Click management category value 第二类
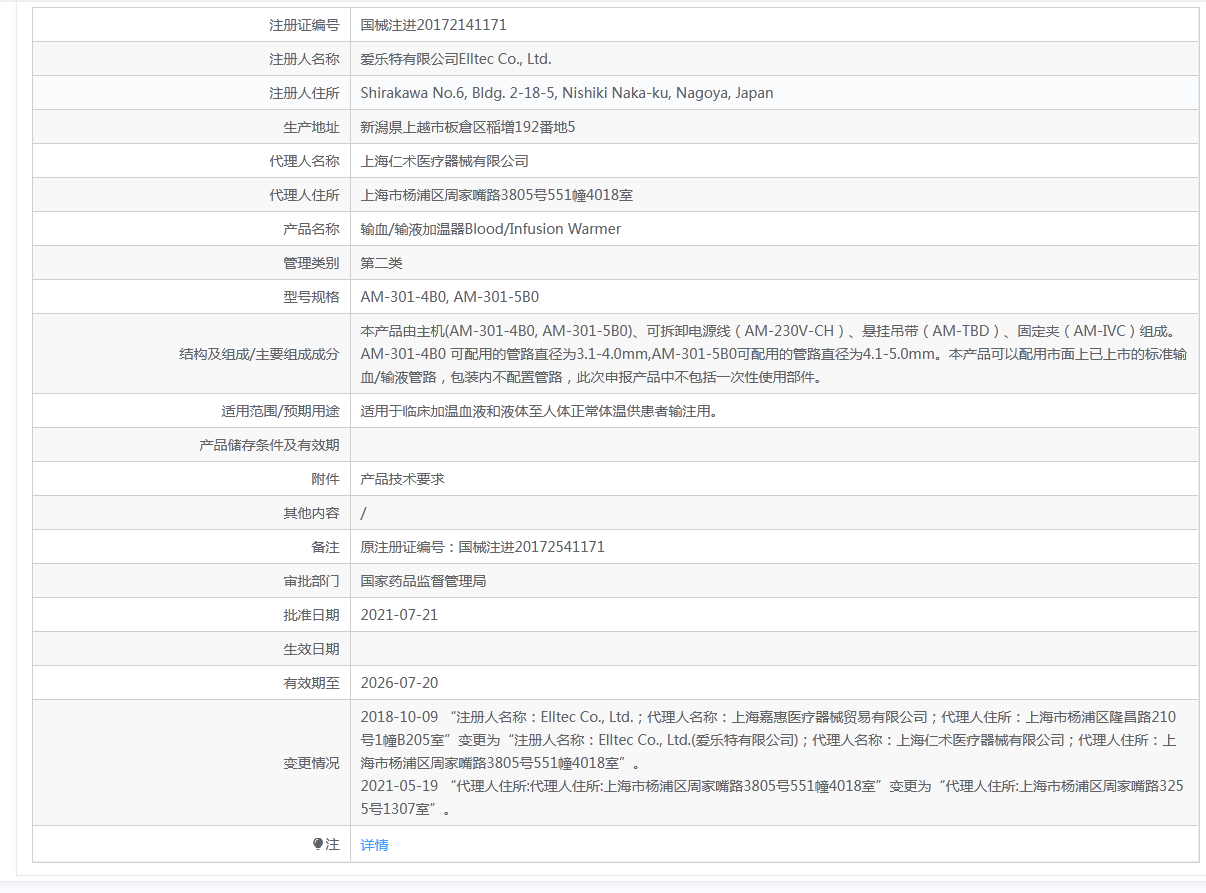 [381, 263]
